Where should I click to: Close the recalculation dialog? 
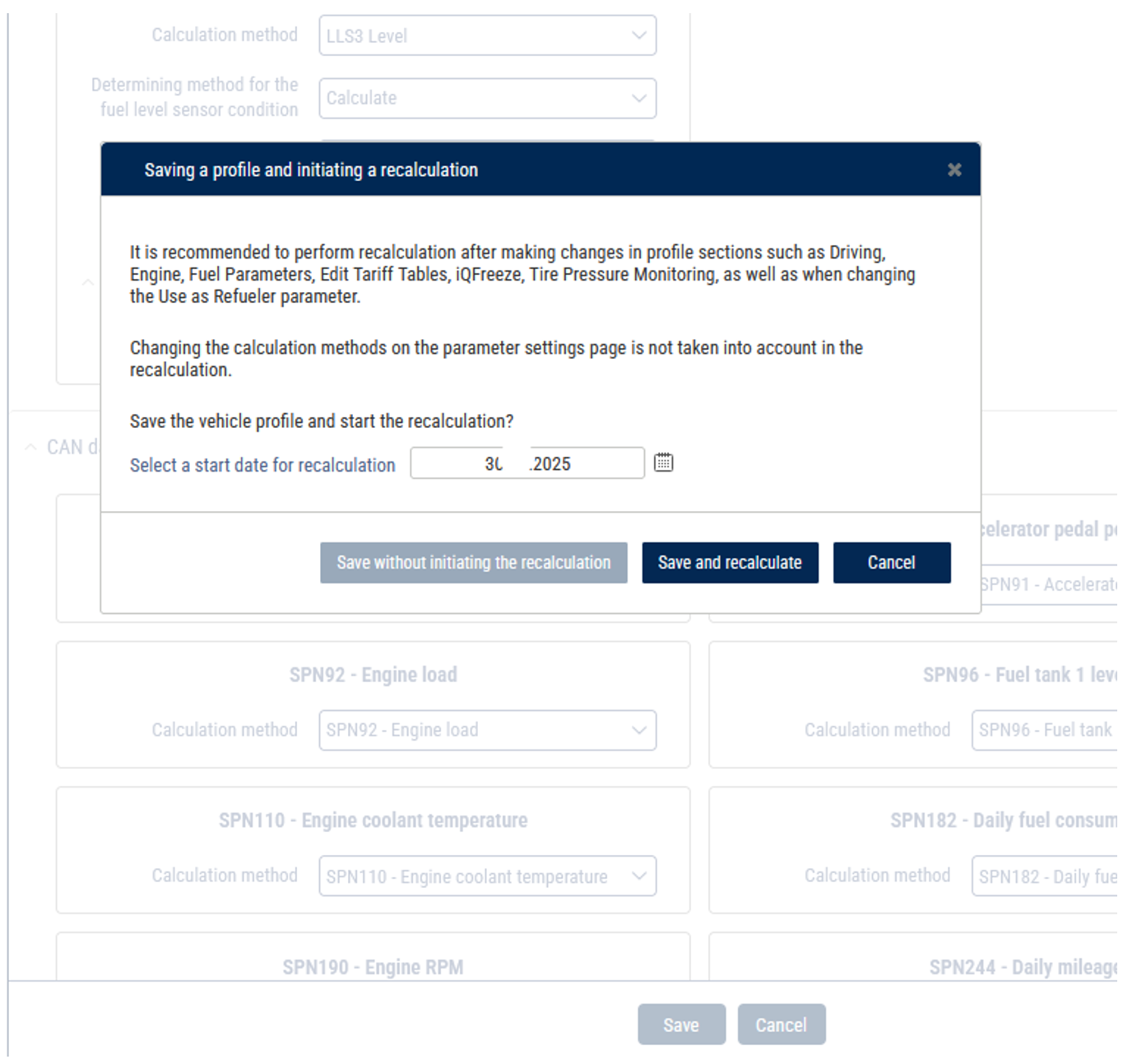point(954,170)
